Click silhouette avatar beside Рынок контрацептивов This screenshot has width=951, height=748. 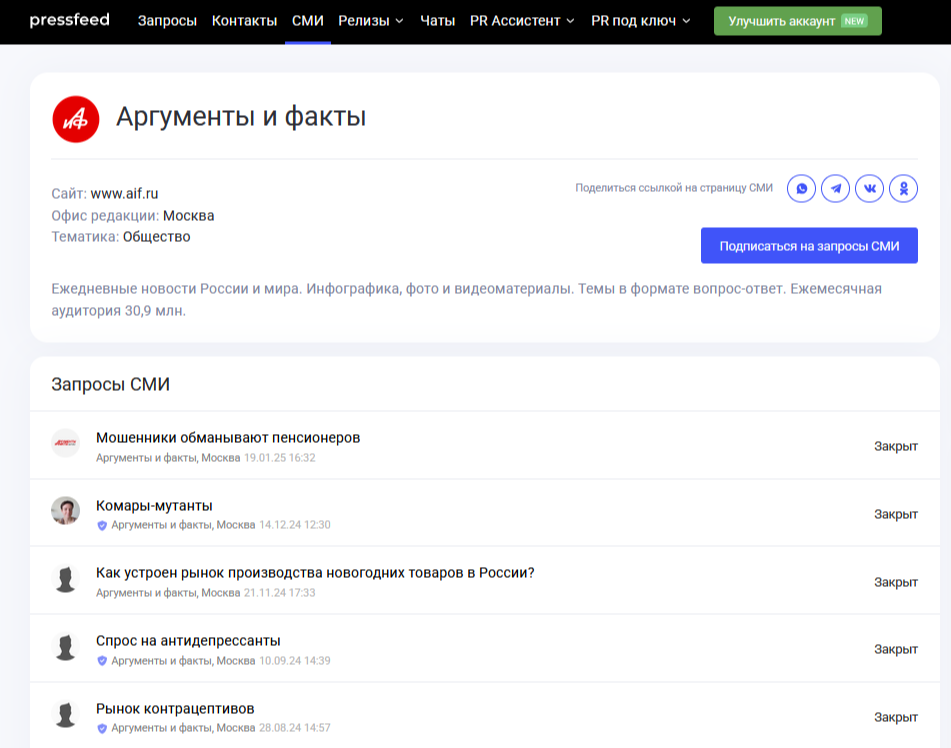[x=66, y=714]
